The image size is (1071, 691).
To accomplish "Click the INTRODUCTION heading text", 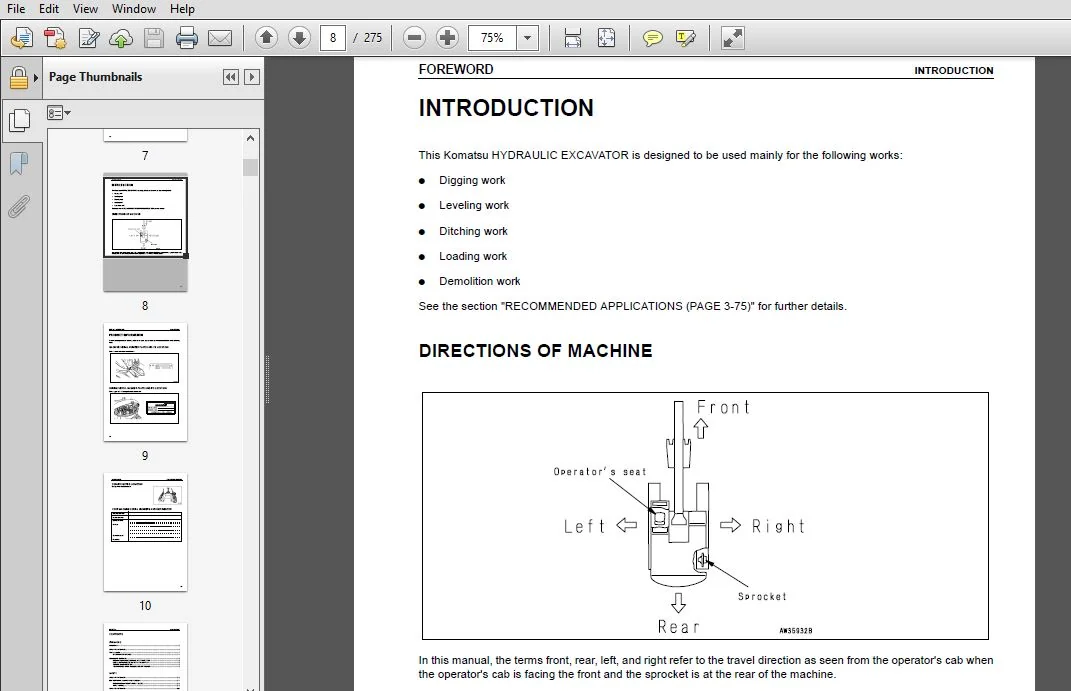I will (x=506, y=108).
